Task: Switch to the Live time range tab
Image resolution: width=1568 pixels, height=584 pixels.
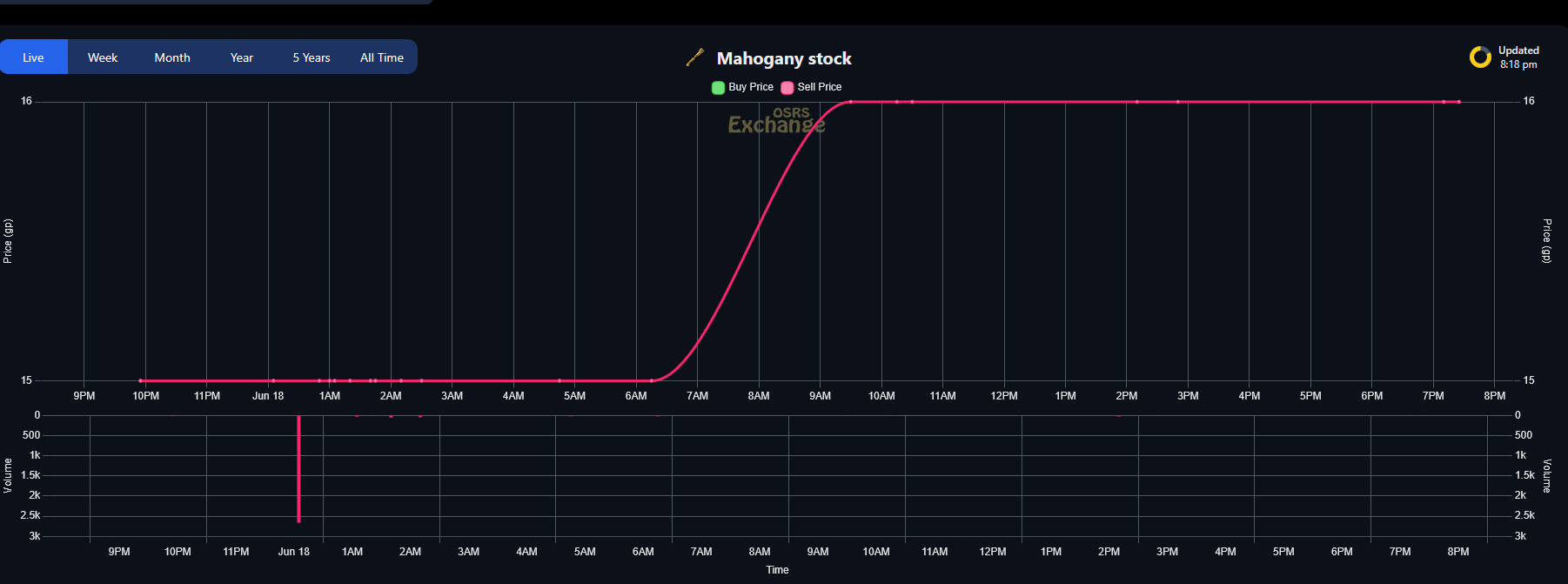Action: [33, 57]
